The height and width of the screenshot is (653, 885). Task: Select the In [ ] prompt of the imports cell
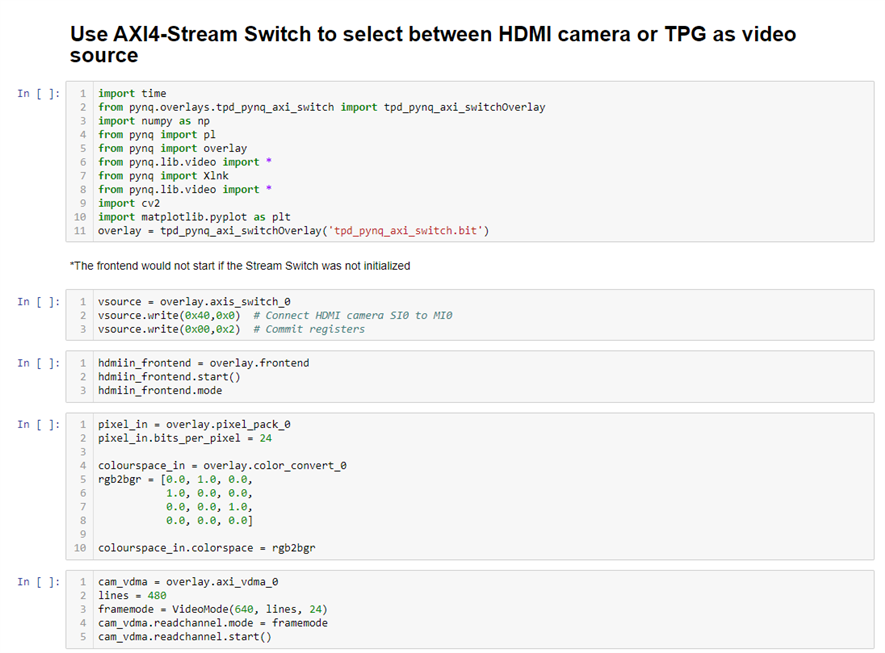[38, 93]
